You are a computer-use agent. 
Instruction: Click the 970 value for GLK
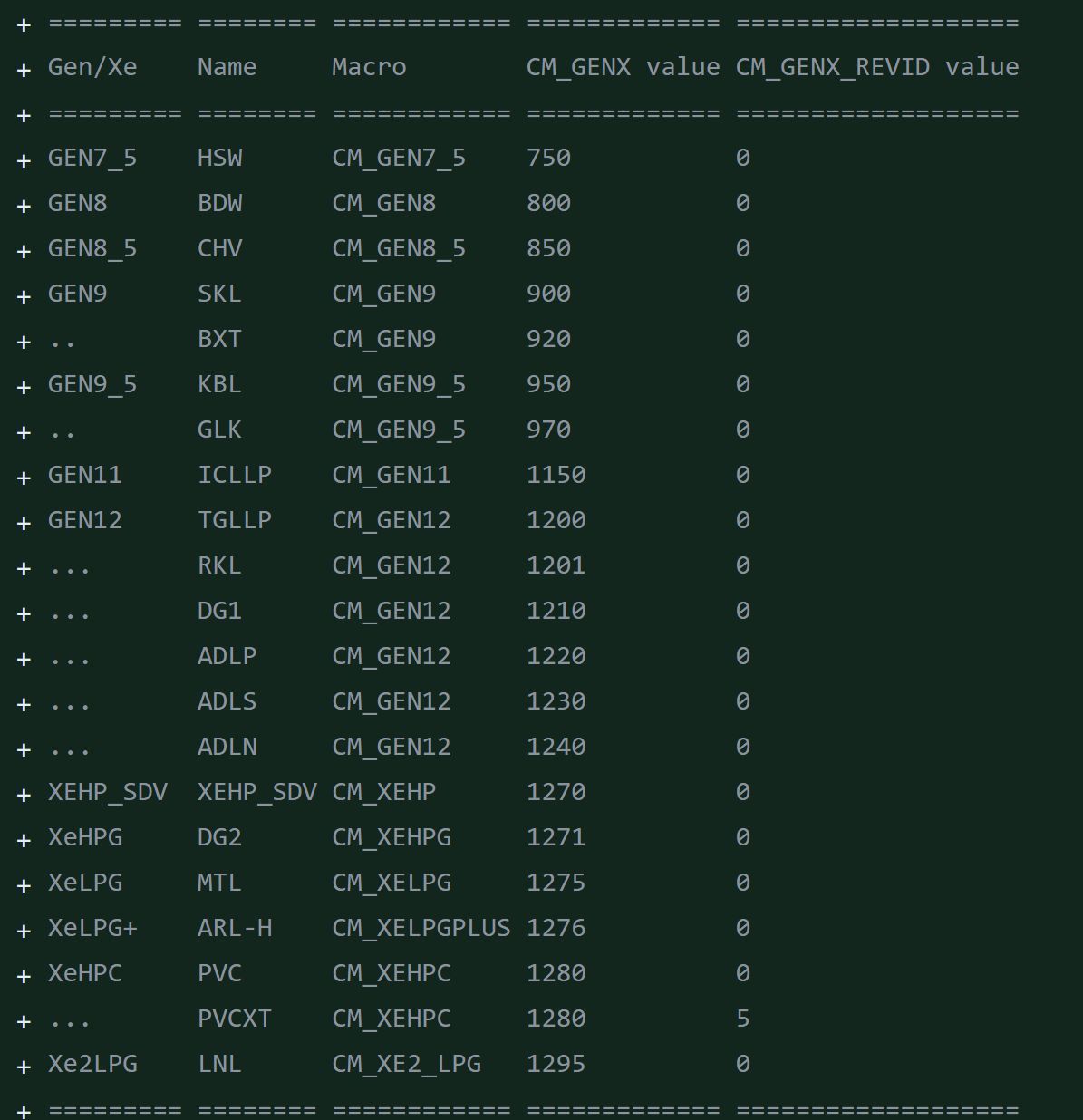coord(548,430)
